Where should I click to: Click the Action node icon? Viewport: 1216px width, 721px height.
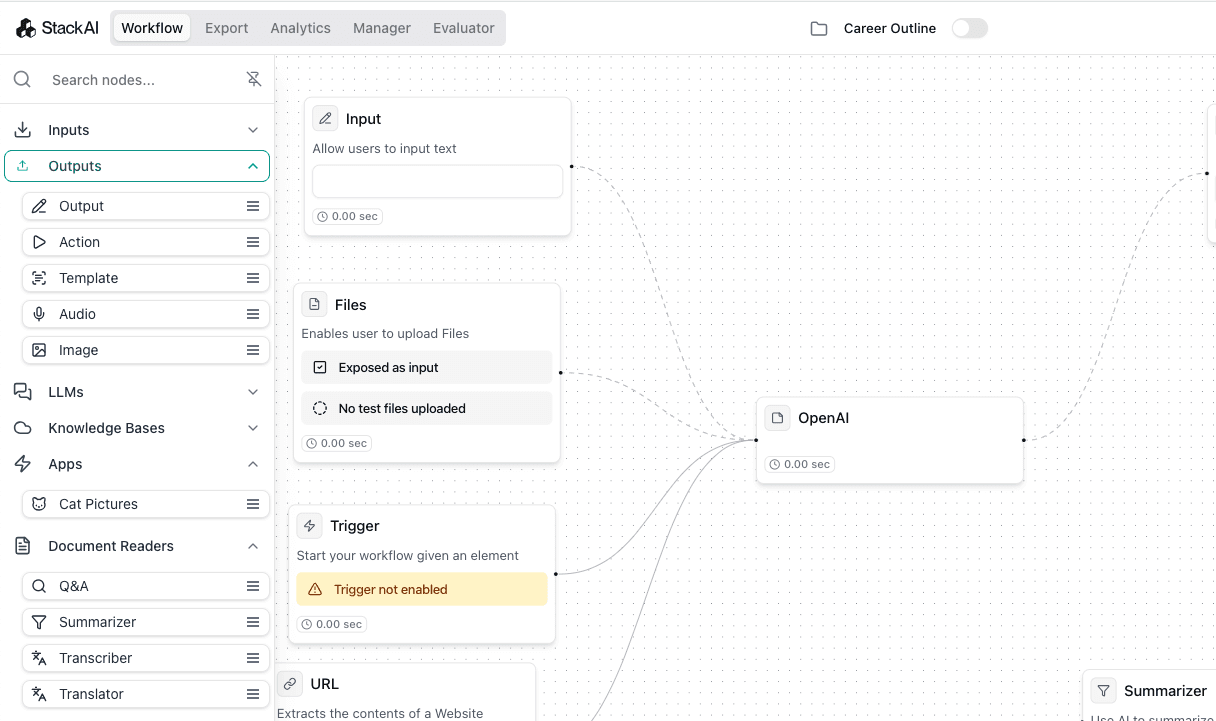point(39,242)
